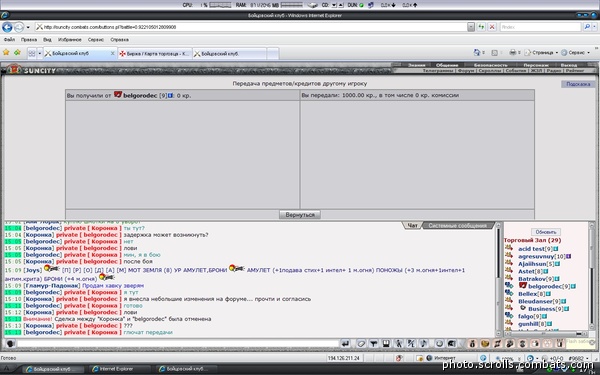Click the chat send enter-arrow icon
Image resolution: width=600 pixels, height=375 pixels.
pyautogui.click(x=345, y=344)
